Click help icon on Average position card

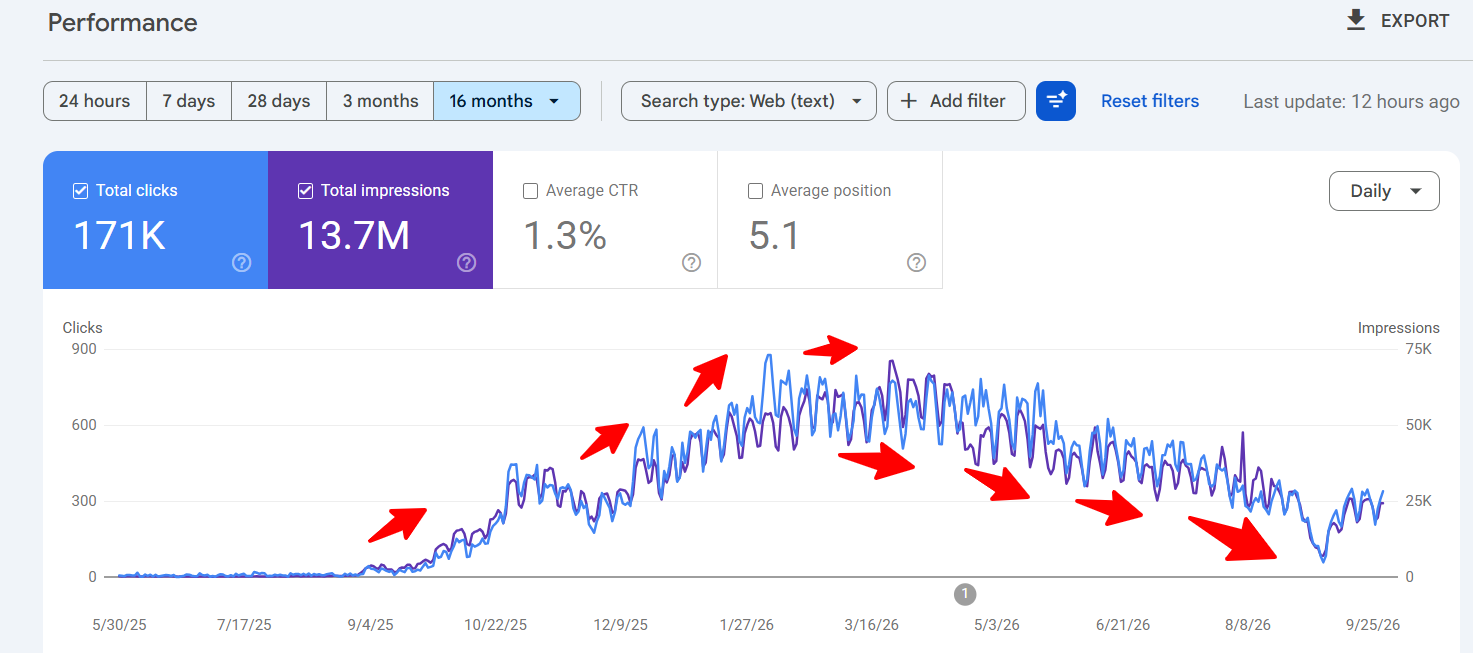click(x=917, y=263)
